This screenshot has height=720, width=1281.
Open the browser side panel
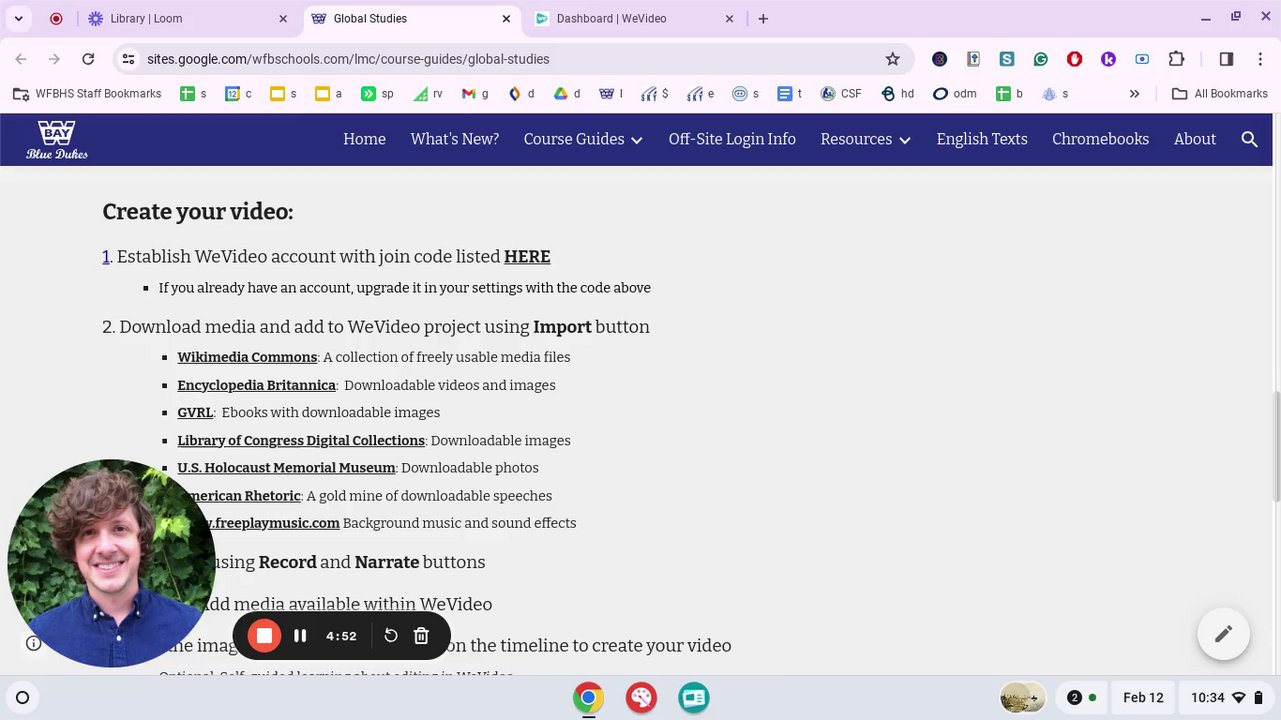(x=1226, y=59)
